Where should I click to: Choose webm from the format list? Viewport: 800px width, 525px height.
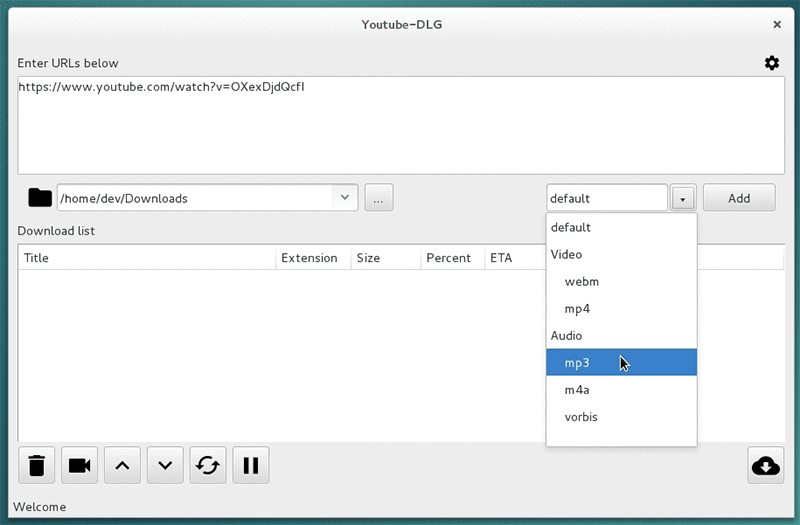tap(581, 282)
